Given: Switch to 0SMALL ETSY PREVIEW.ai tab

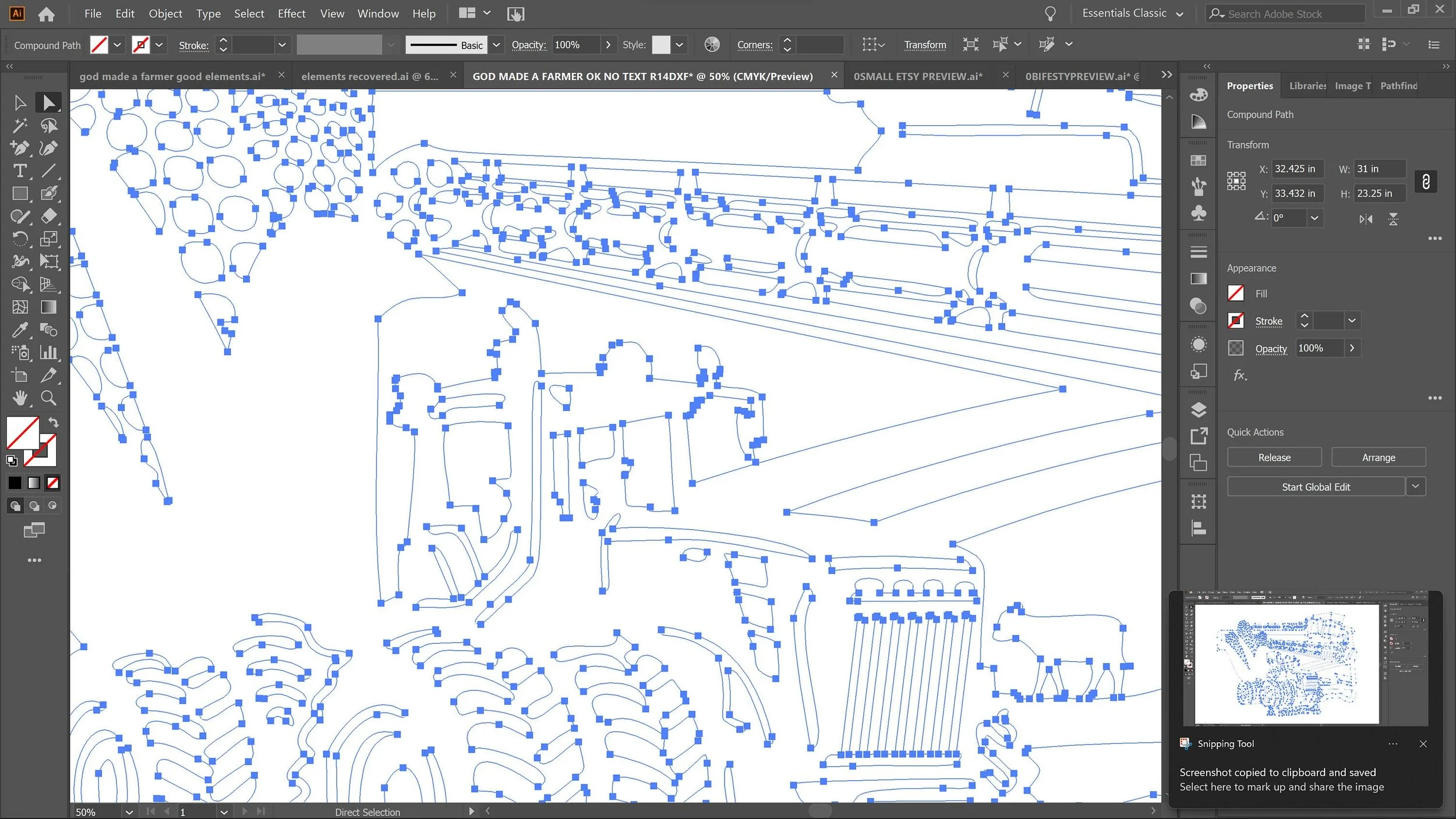Looking at the screenshot, I should point(918,76).
